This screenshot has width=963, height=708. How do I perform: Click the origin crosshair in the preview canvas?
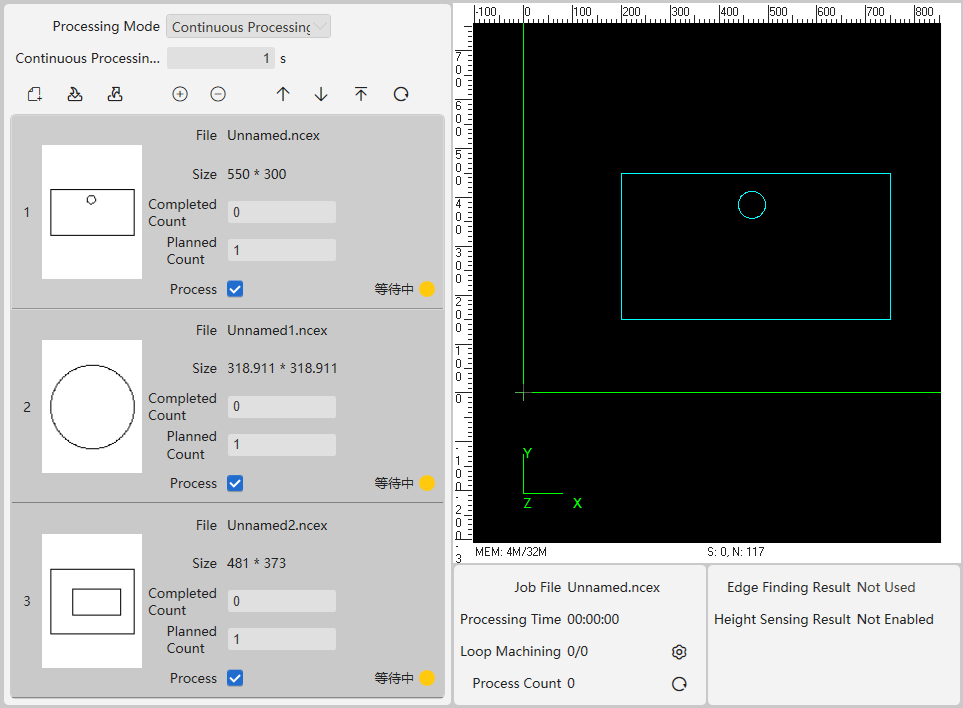point(523,392)
